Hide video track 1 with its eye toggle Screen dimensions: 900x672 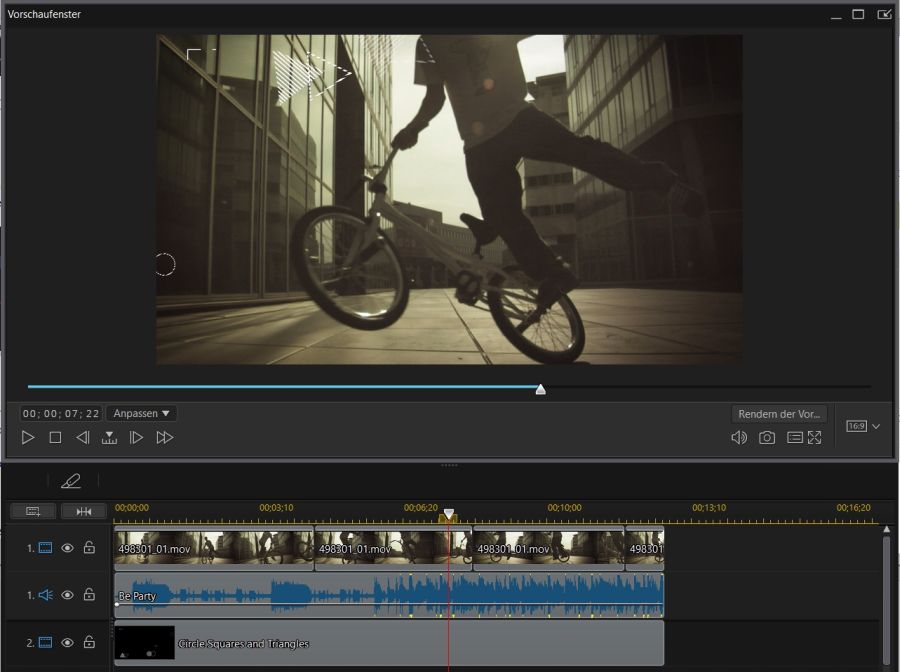click(x=67, y=546)
